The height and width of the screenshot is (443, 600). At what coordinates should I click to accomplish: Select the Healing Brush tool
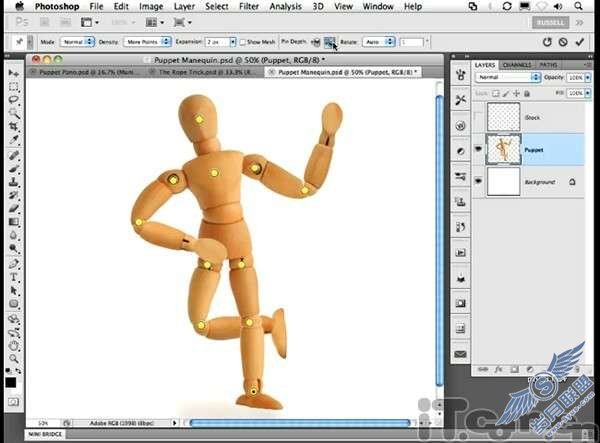[14, 156]
